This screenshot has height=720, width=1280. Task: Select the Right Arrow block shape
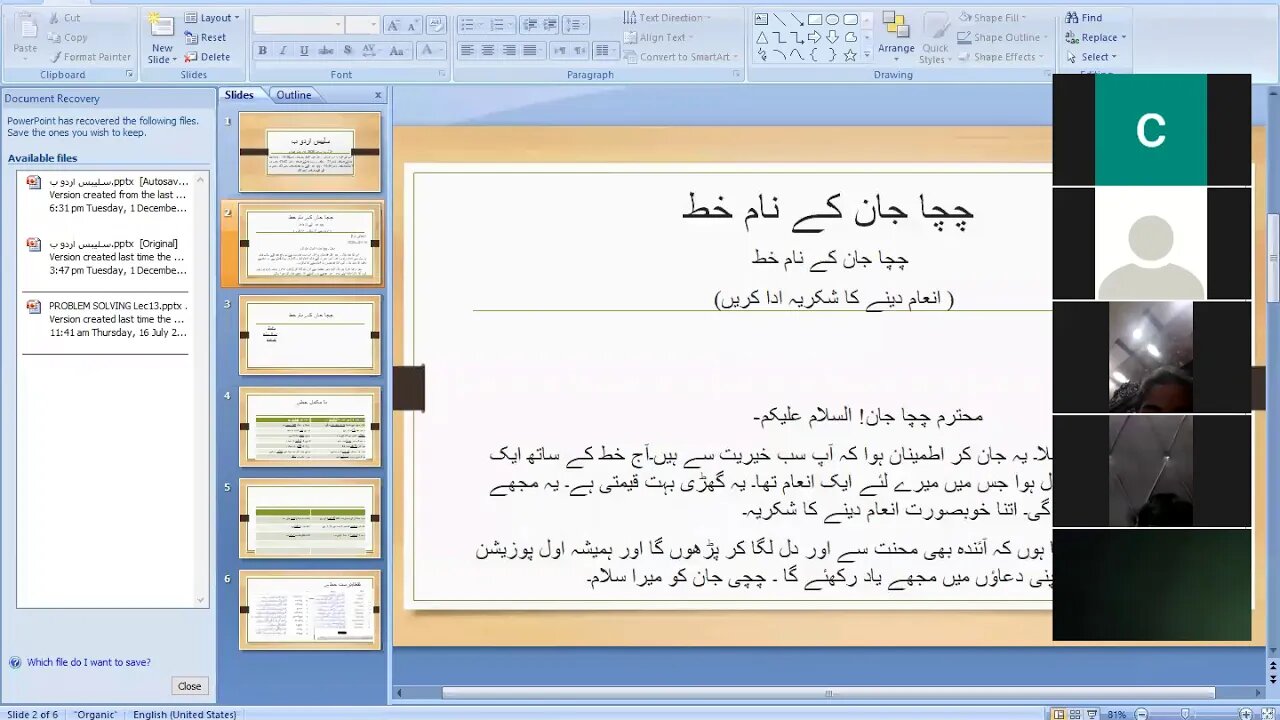(815, 37)
